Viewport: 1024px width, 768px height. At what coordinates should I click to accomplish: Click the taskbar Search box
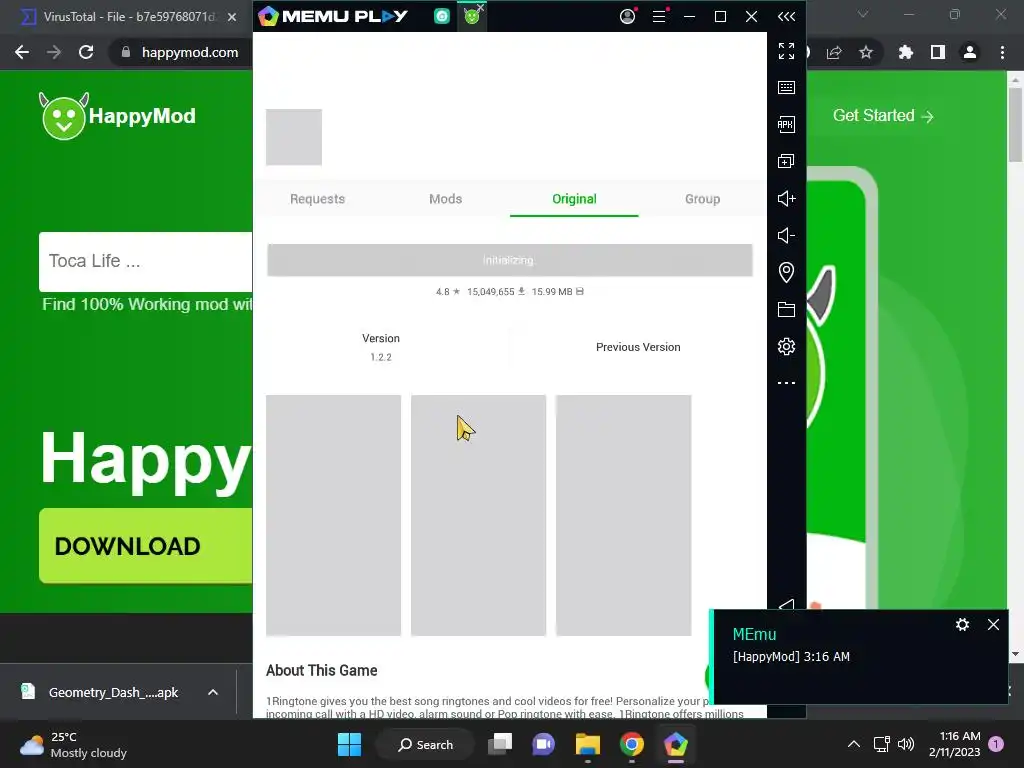tap(426, 744)
